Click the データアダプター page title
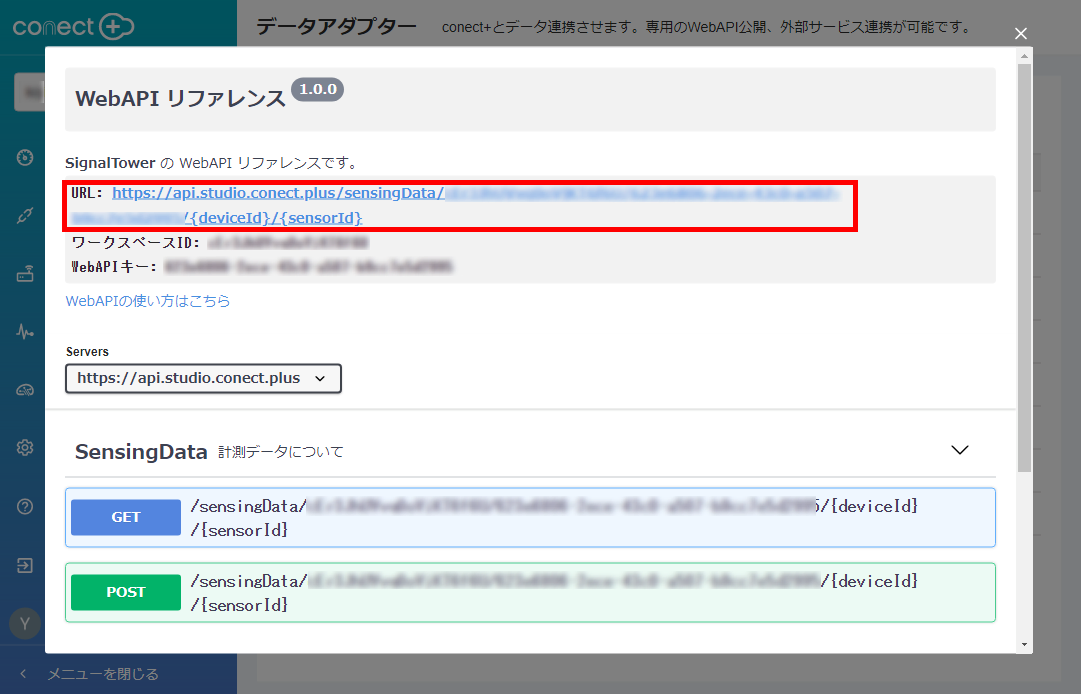This screenshot has height=694, width=1081. click(x=336, y=27)
